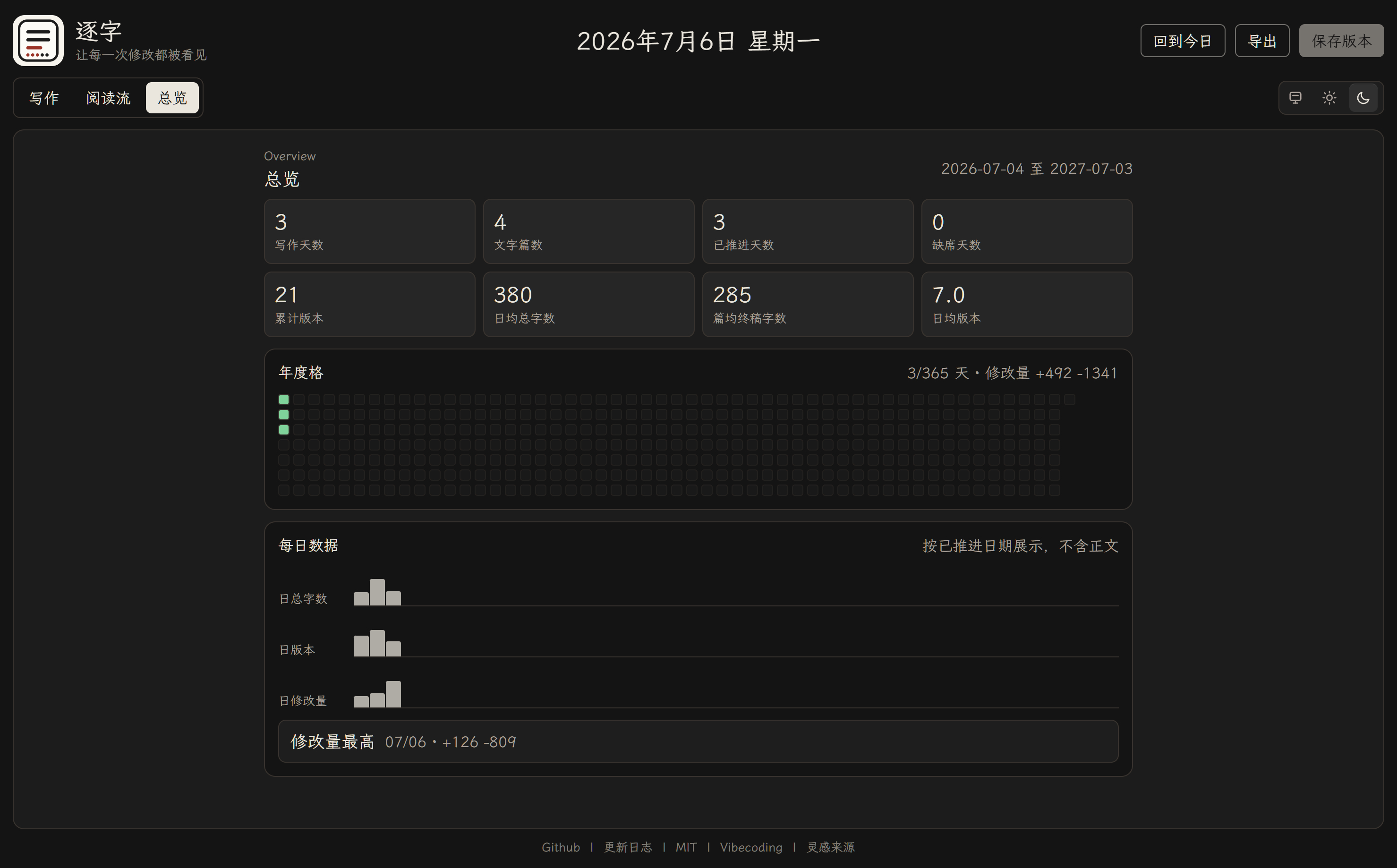Click the 每日数据 heading
Image resolution: width=1397 pixels, height=868 pixels.
(308, 545)
